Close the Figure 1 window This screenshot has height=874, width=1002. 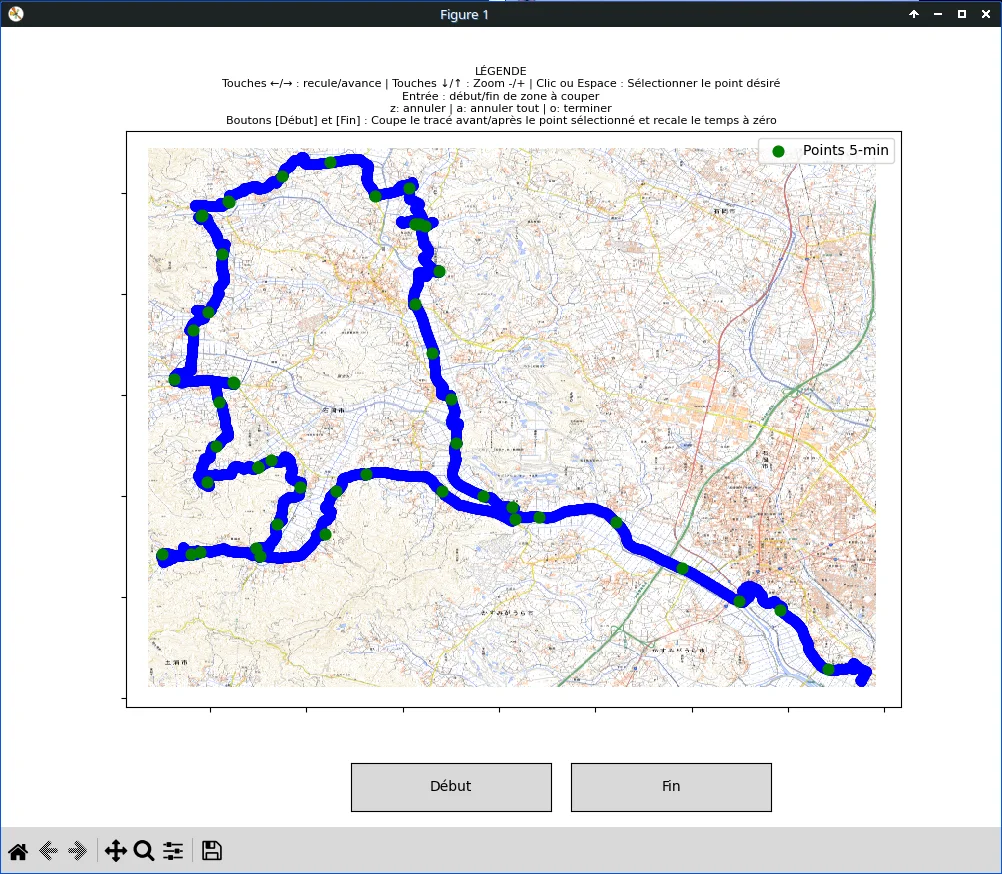tap(986, 14)
